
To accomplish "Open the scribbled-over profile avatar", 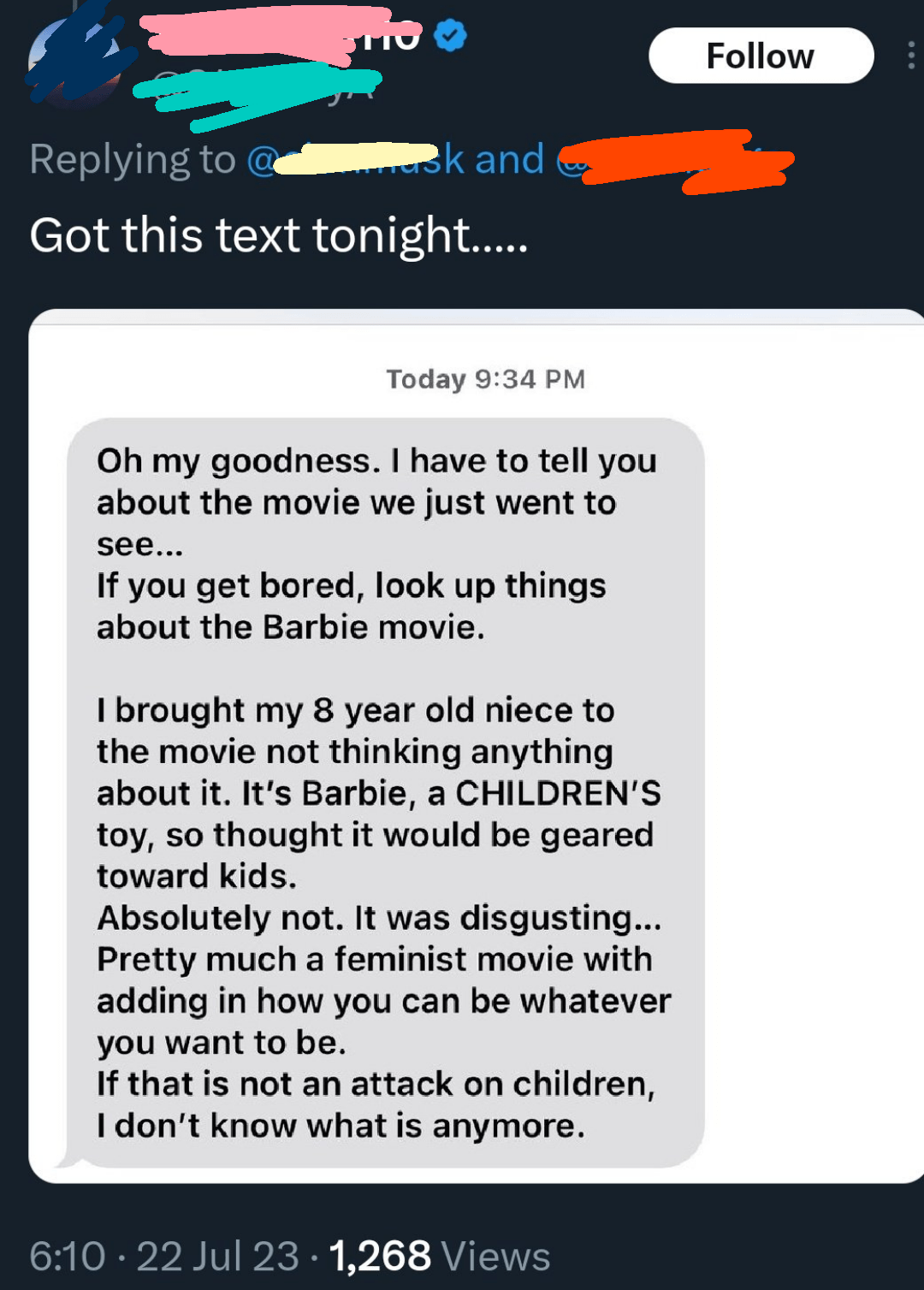I will point(77,60).
